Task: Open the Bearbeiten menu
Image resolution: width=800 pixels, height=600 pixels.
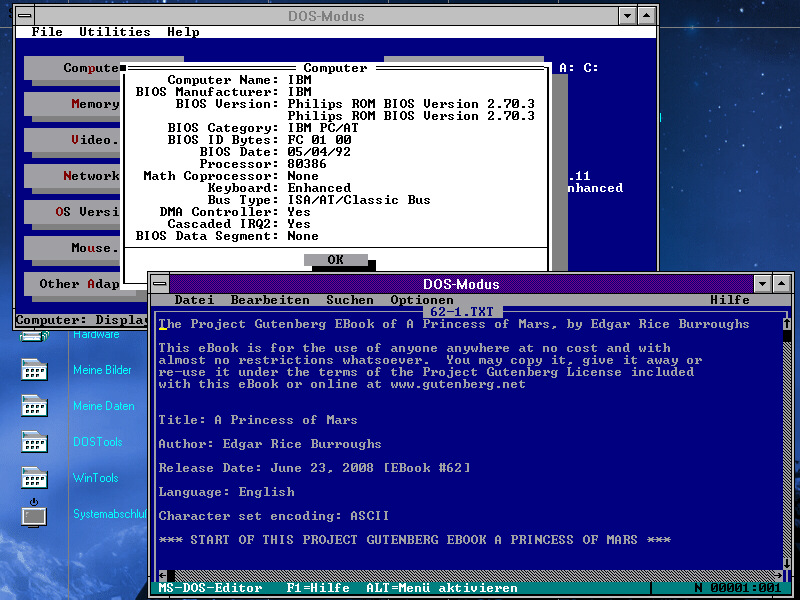Action: coord(270,300)
